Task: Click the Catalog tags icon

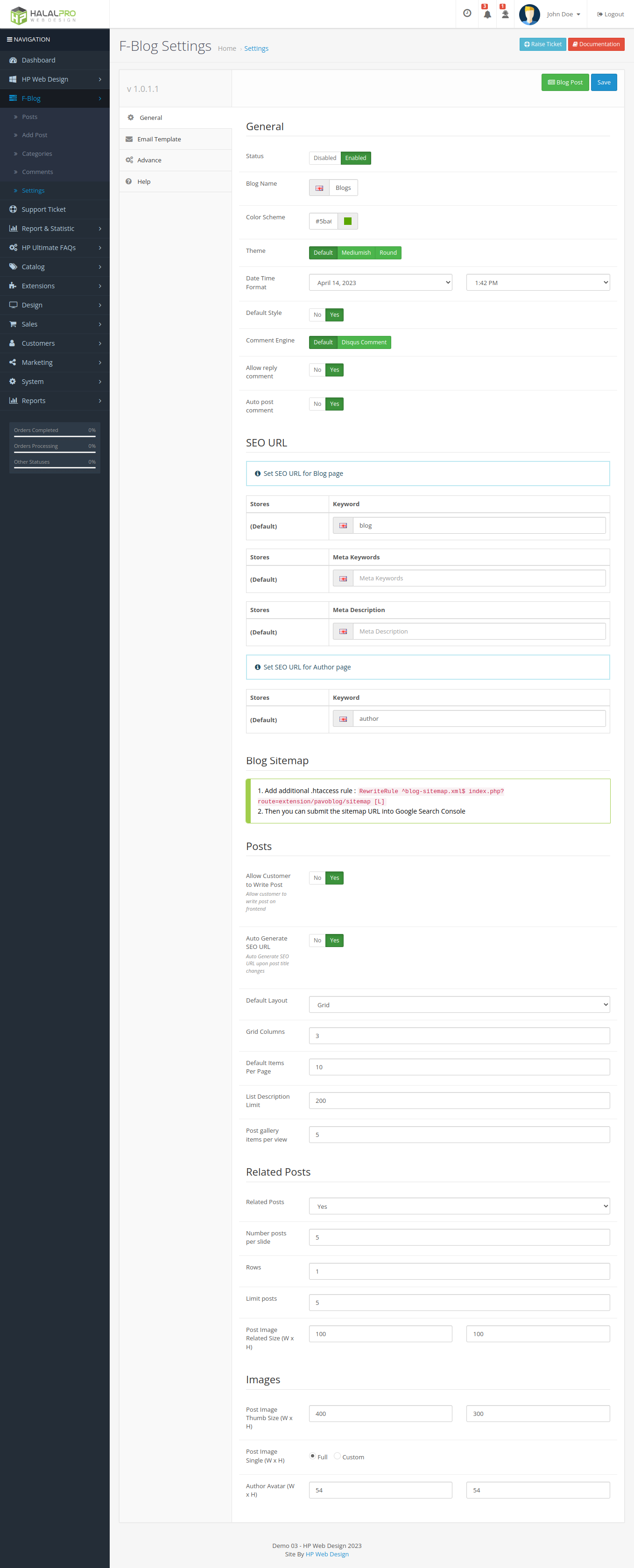Action: 13,266
